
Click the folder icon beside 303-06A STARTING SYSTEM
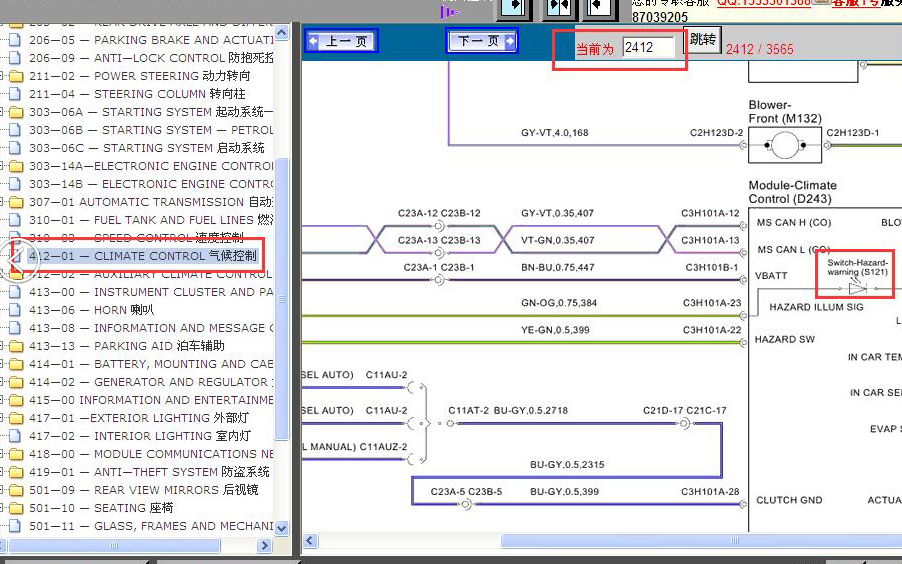[x=16, y=112]
